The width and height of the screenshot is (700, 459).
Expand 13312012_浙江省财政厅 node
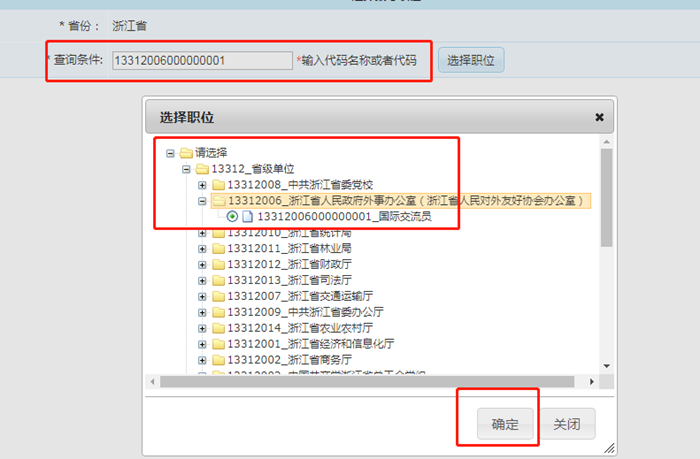(x=202, y=265)
